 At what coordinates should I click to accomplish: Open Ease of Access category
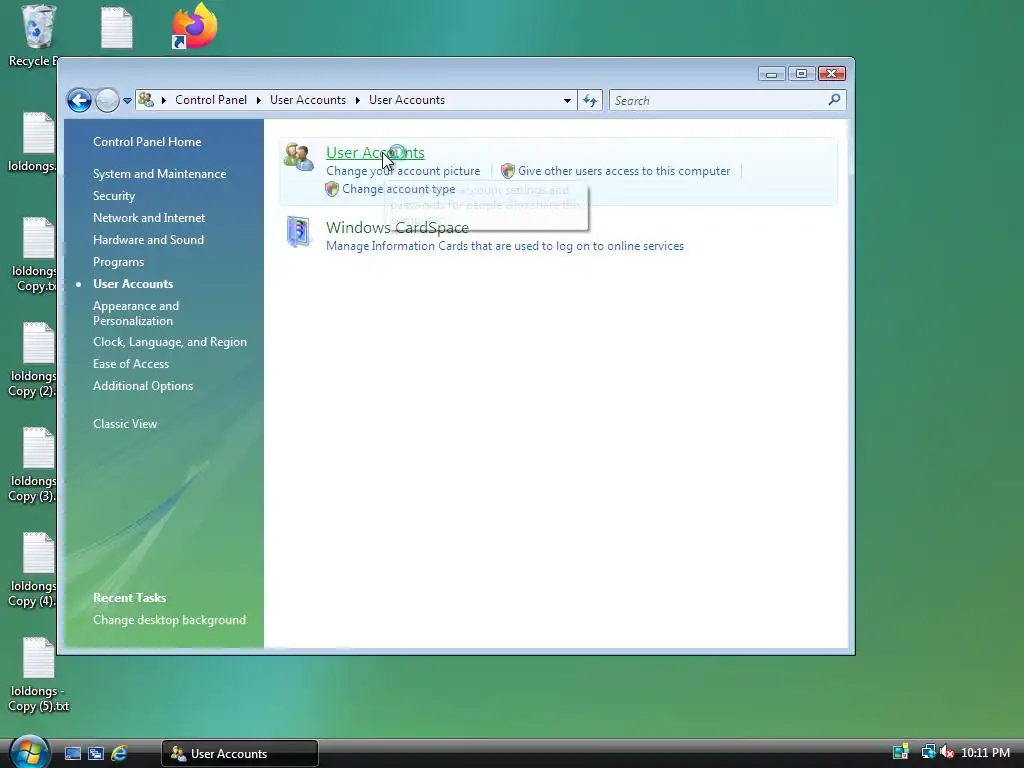(131, 364)
